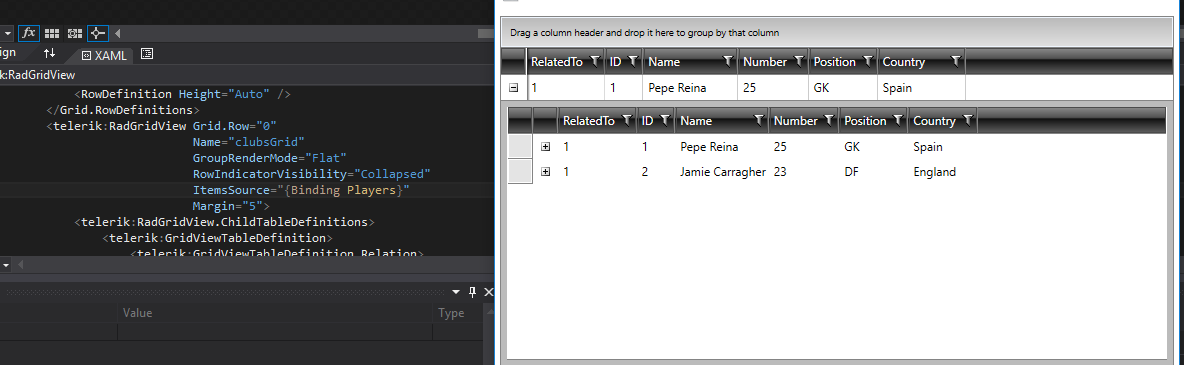Open filter for Country column in parent grid

[x=956, y=61]
